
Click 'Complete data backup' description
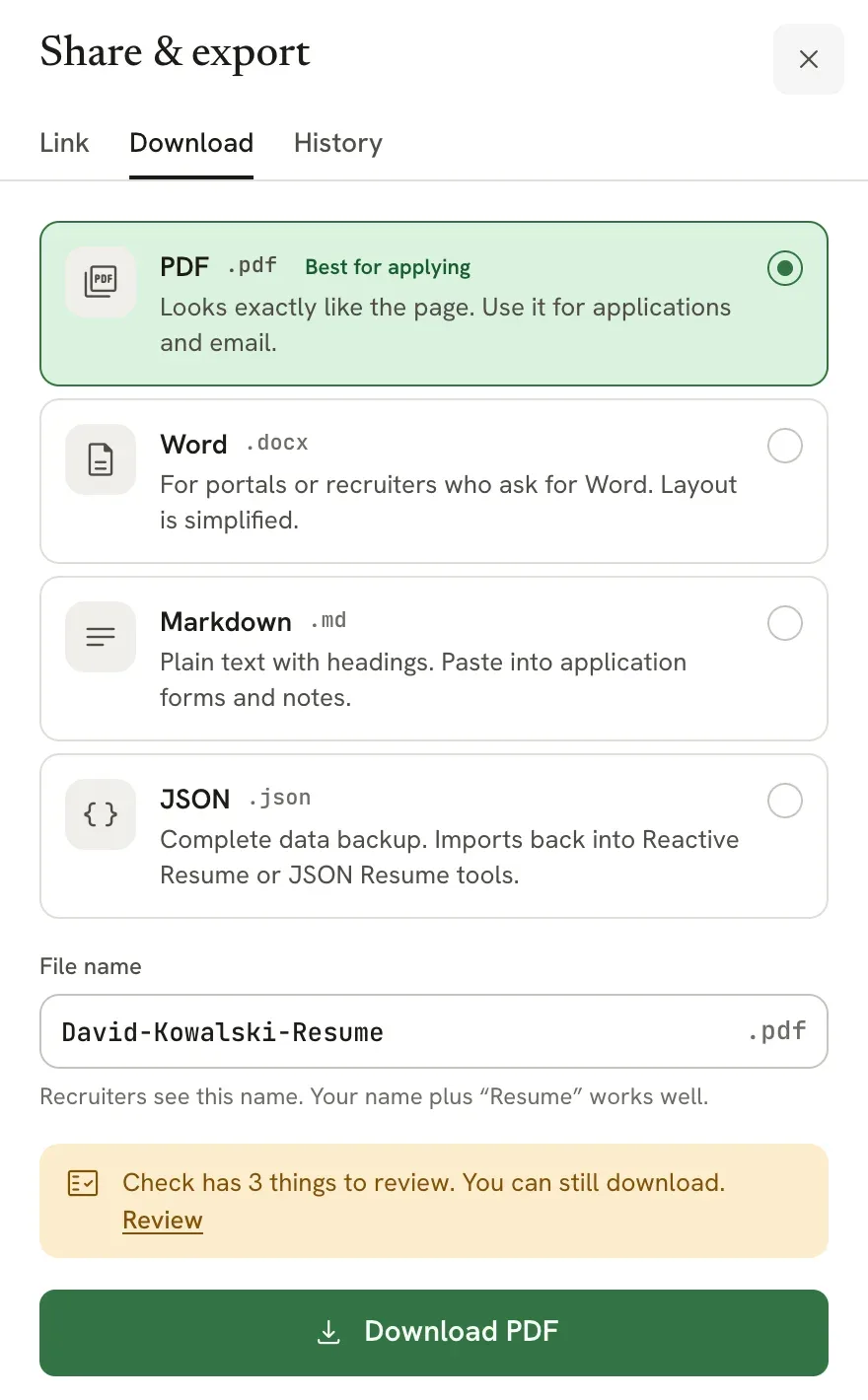coord(450,858)
